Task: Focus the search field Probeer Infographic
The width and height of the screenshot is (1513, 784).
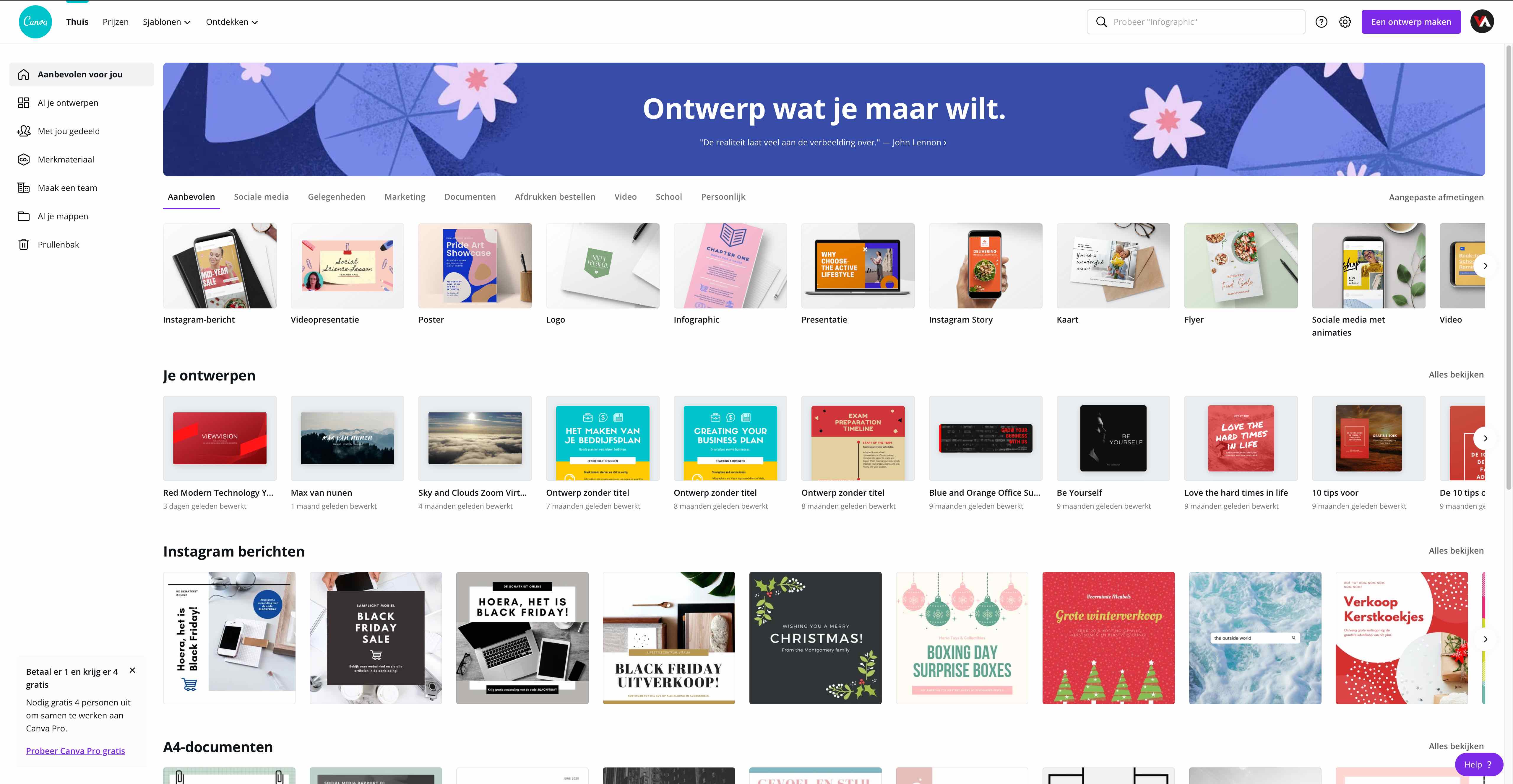Action: 1196,22
